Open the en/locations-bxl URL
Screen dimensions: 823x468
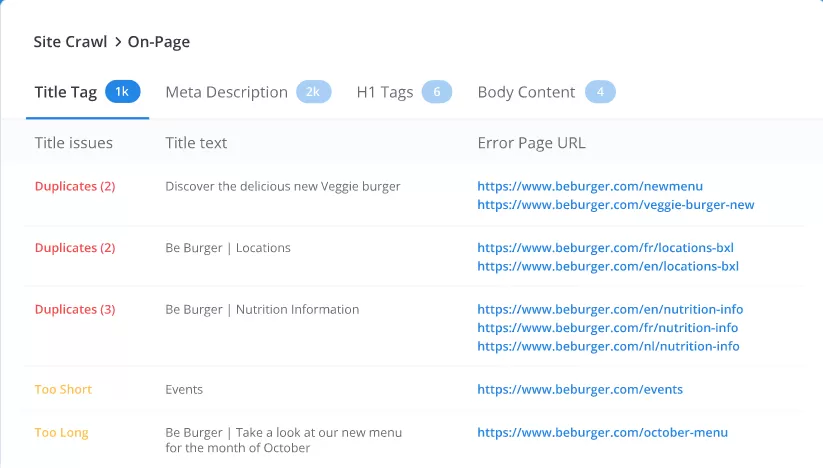click(608, 267)
